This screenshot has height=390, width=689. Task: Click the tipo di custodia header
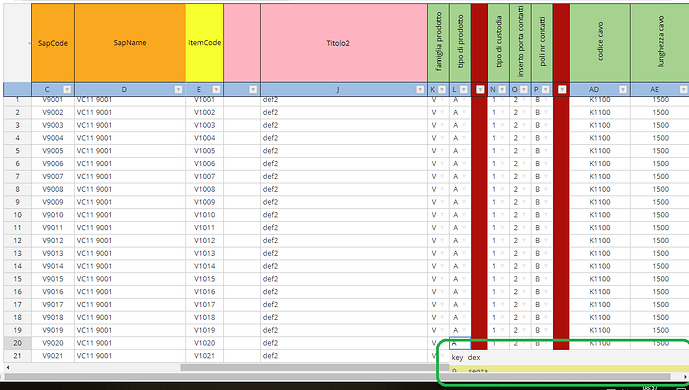click(499, 43)
